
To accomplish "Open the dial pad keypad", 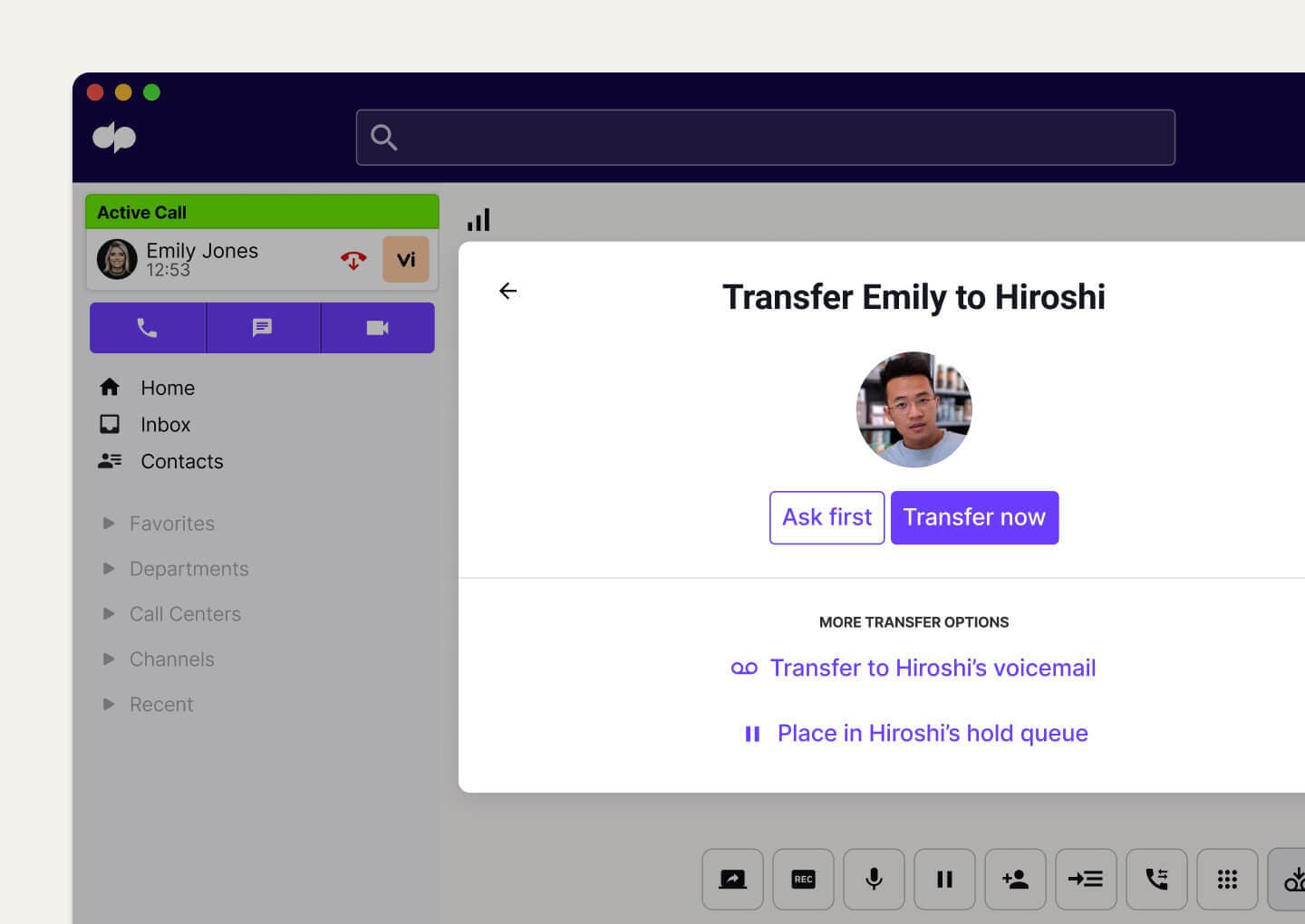I will [1227, 879].
